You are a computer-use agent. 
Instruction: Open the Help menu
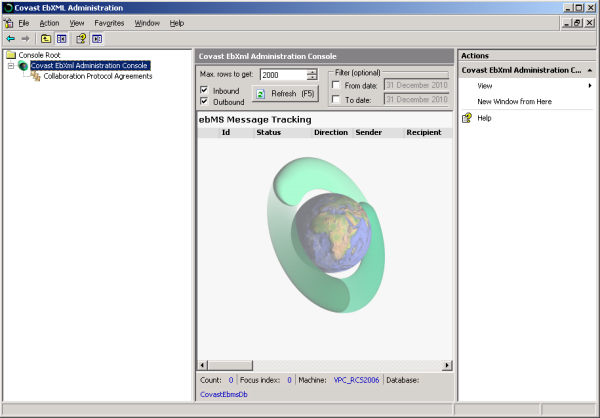(x=177, y=23)
